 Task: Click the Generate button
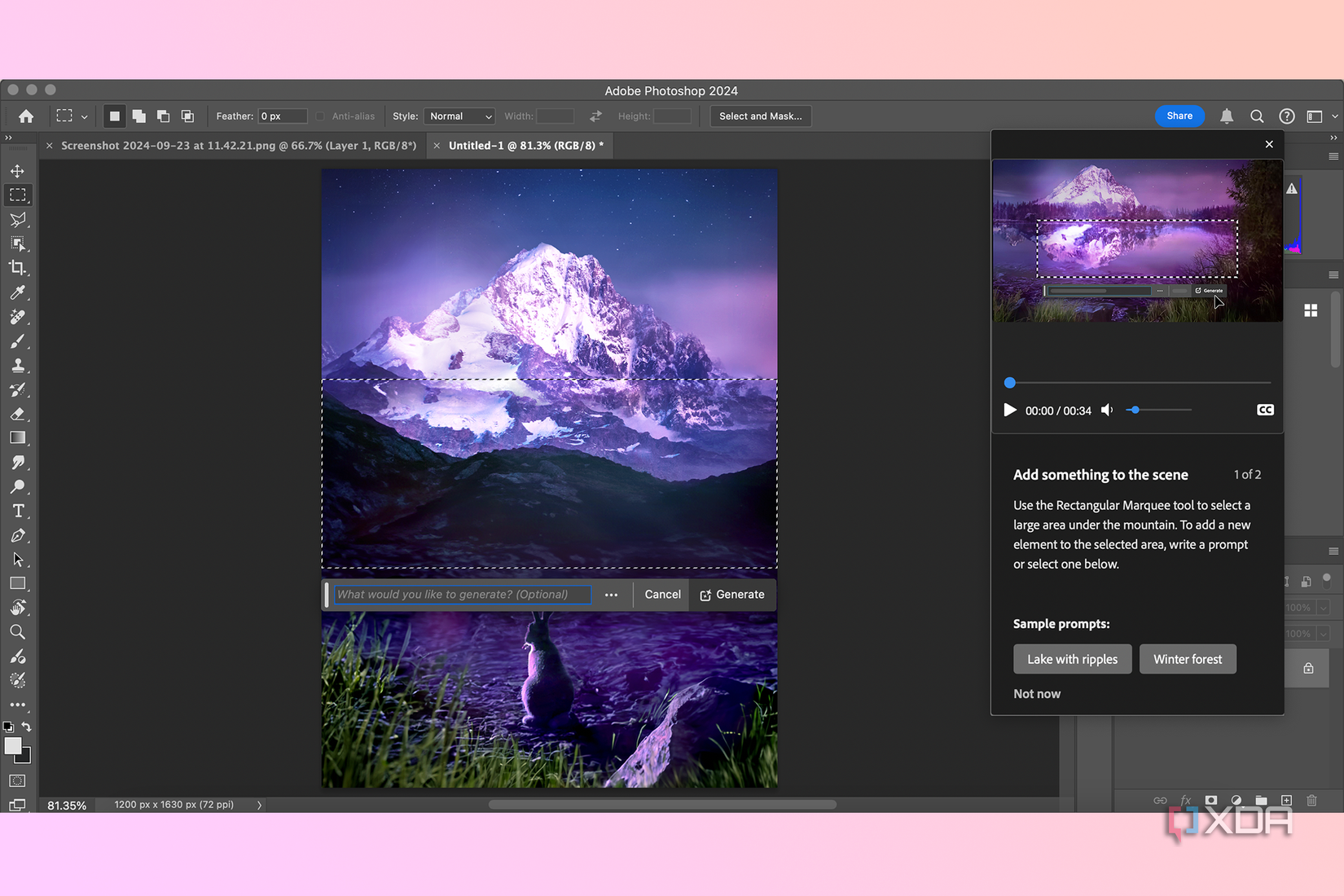click(731, 594)
